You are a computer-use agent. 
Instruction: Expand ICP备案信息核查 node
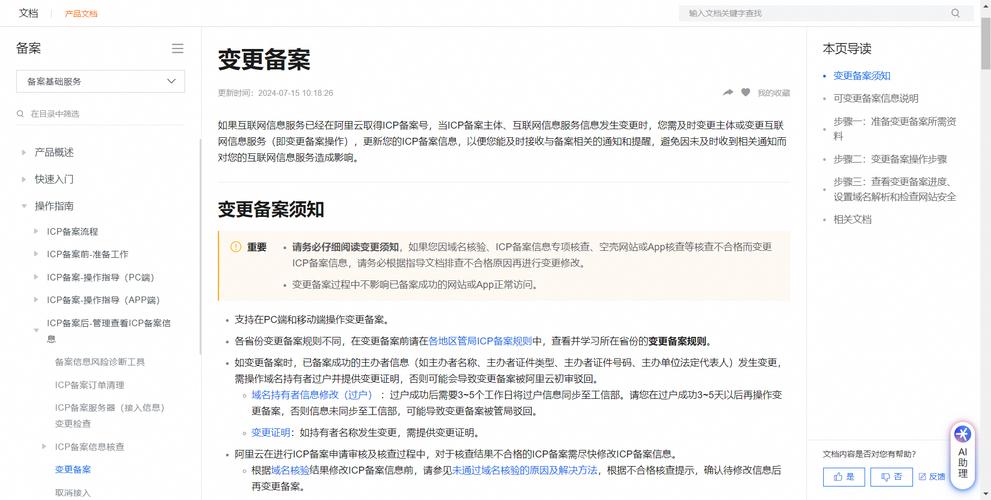pos(44,446)
